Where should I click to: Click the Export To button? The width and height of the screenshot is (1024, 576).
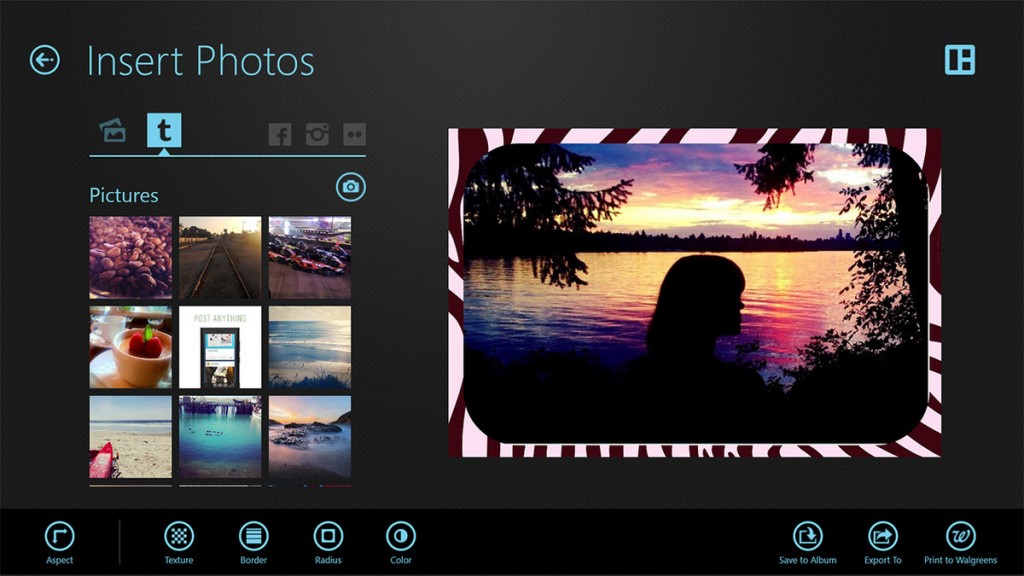click(x=883, y=536)
